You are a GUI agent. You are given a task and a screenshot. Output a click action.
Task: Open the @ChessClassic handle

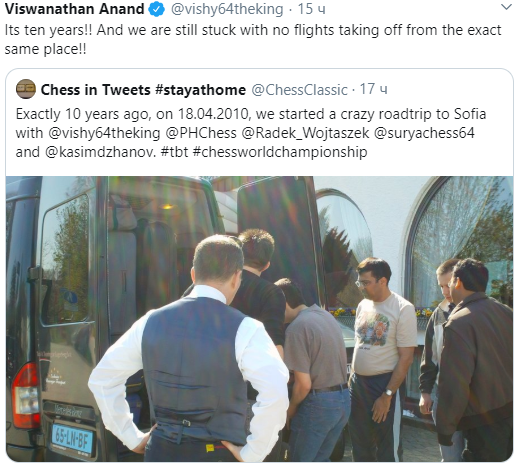pyautogui.click(x=299, y=90)
